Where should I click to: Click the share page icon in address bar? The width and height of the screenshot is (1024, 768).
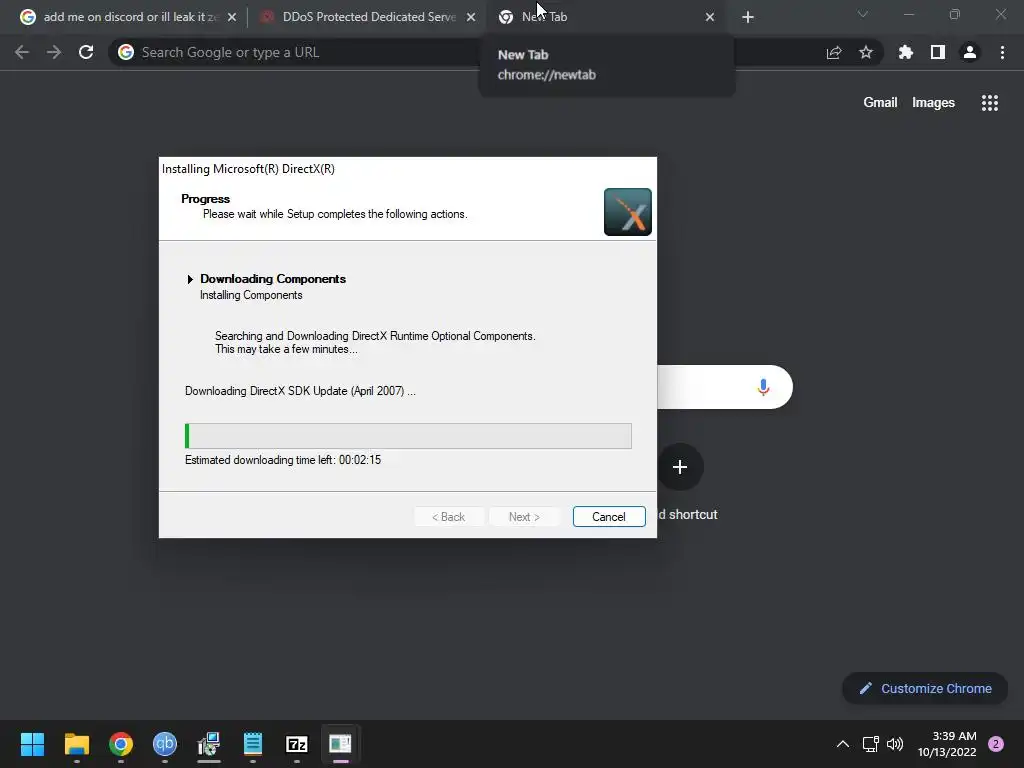click(834, 52)
